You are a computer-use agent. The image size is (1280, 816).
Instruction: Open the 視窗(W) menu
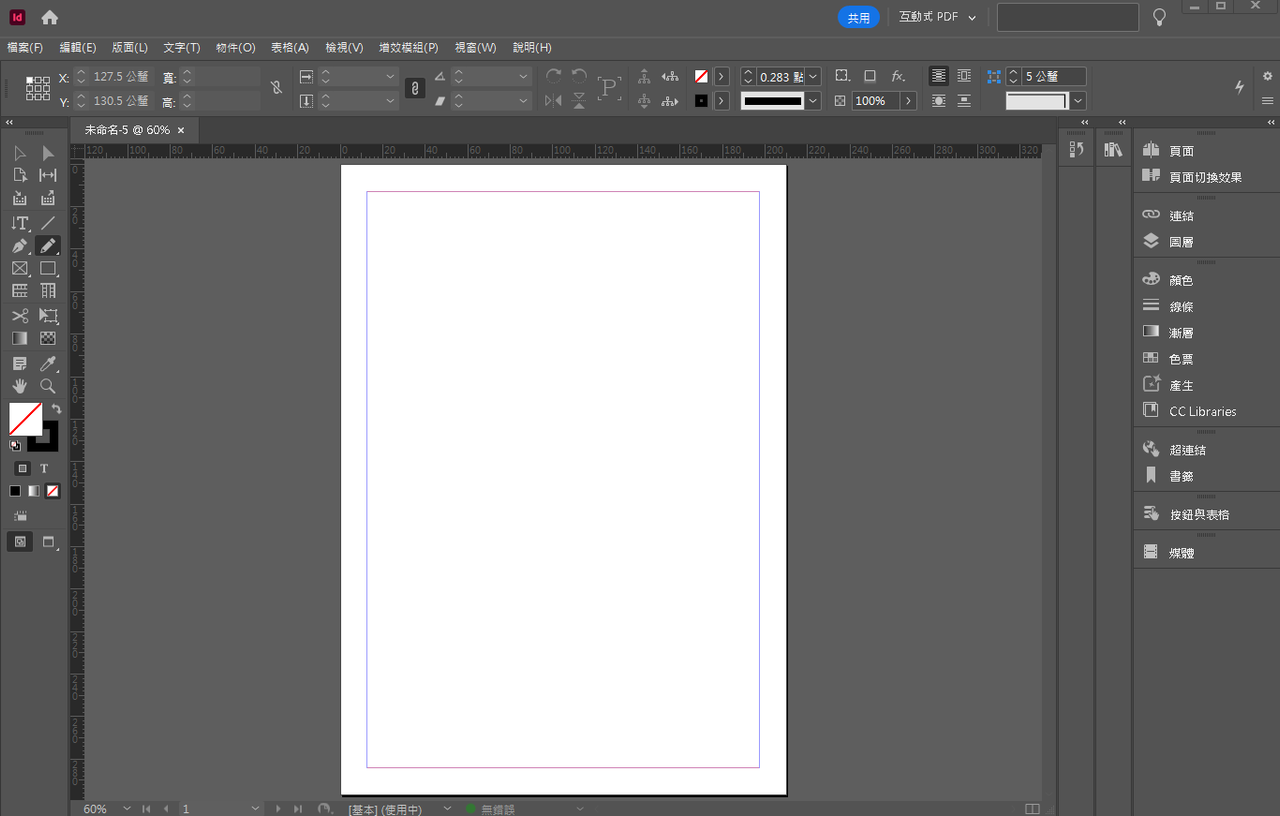pyautogui.click(x=475, y=47)
